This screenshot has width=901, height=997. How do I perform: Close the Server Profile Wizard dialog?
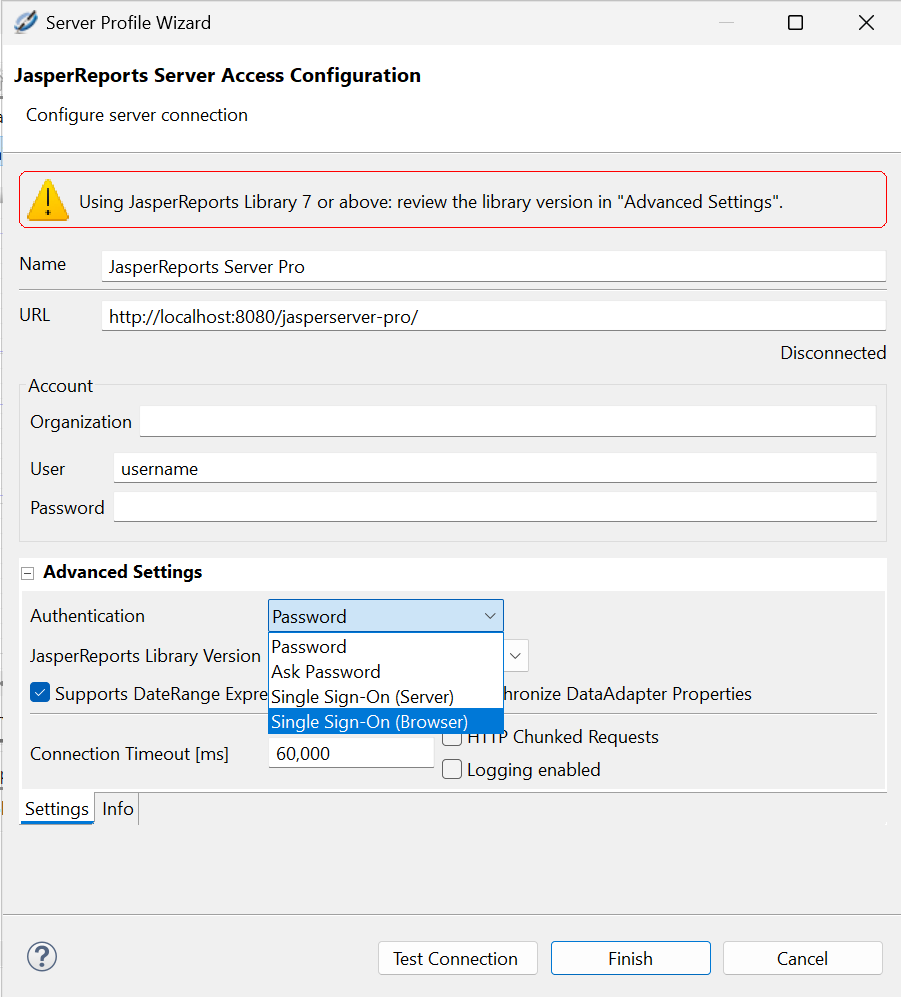866,23
